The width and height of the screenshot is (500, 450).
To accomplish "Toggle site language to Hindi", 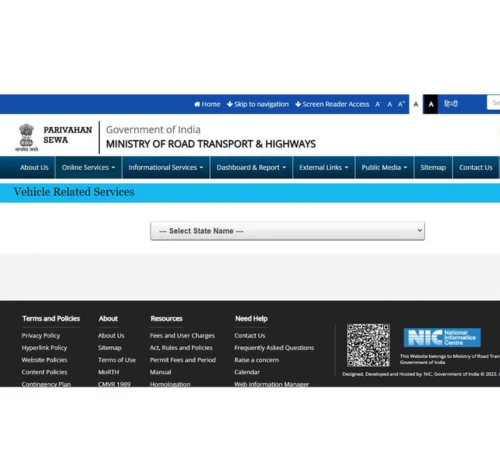I will click(x=451, y=104).
